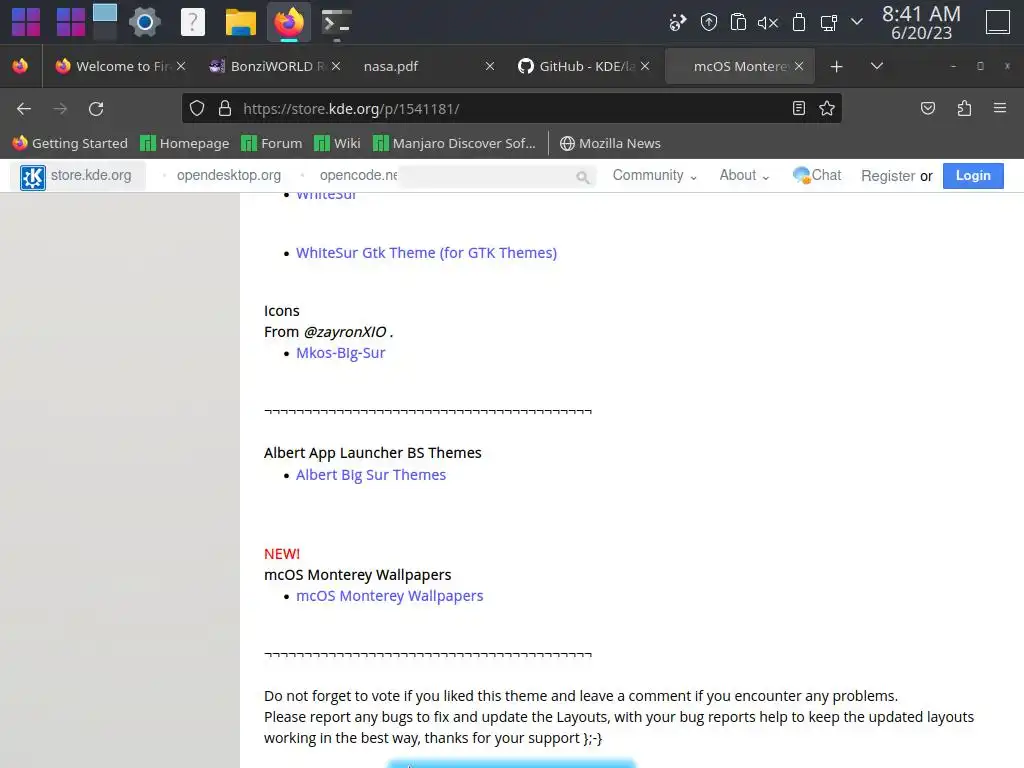
Task: Open a new tab with plus button
Action: tap(836, 67)
